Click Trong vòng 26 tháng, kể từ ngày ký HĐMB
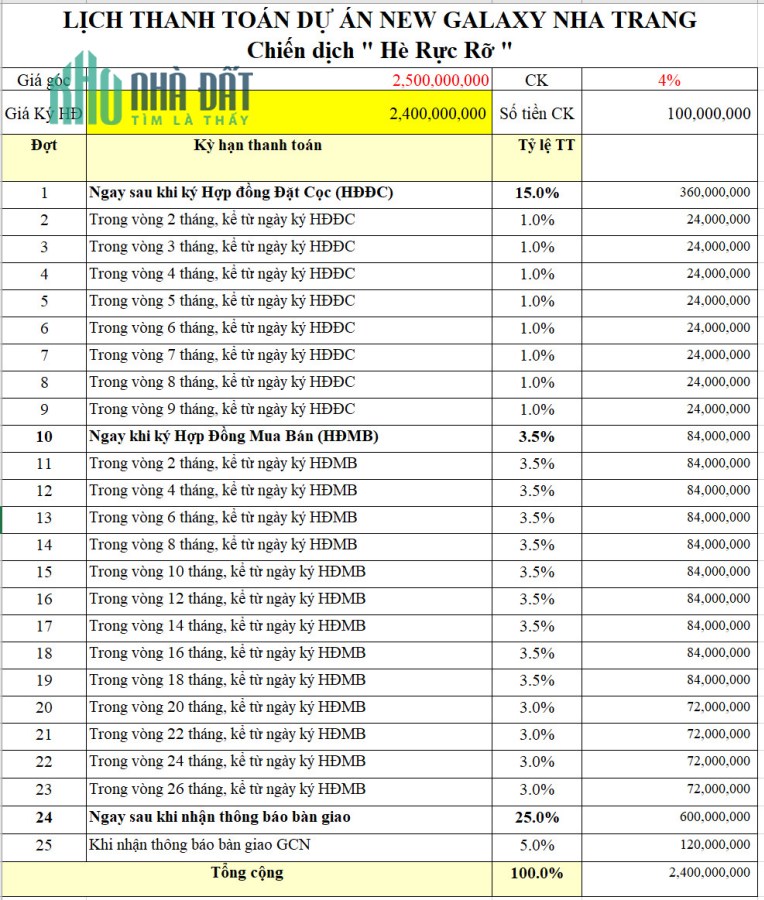This screenshot has width=764, height=900. [x=227, y=789]
